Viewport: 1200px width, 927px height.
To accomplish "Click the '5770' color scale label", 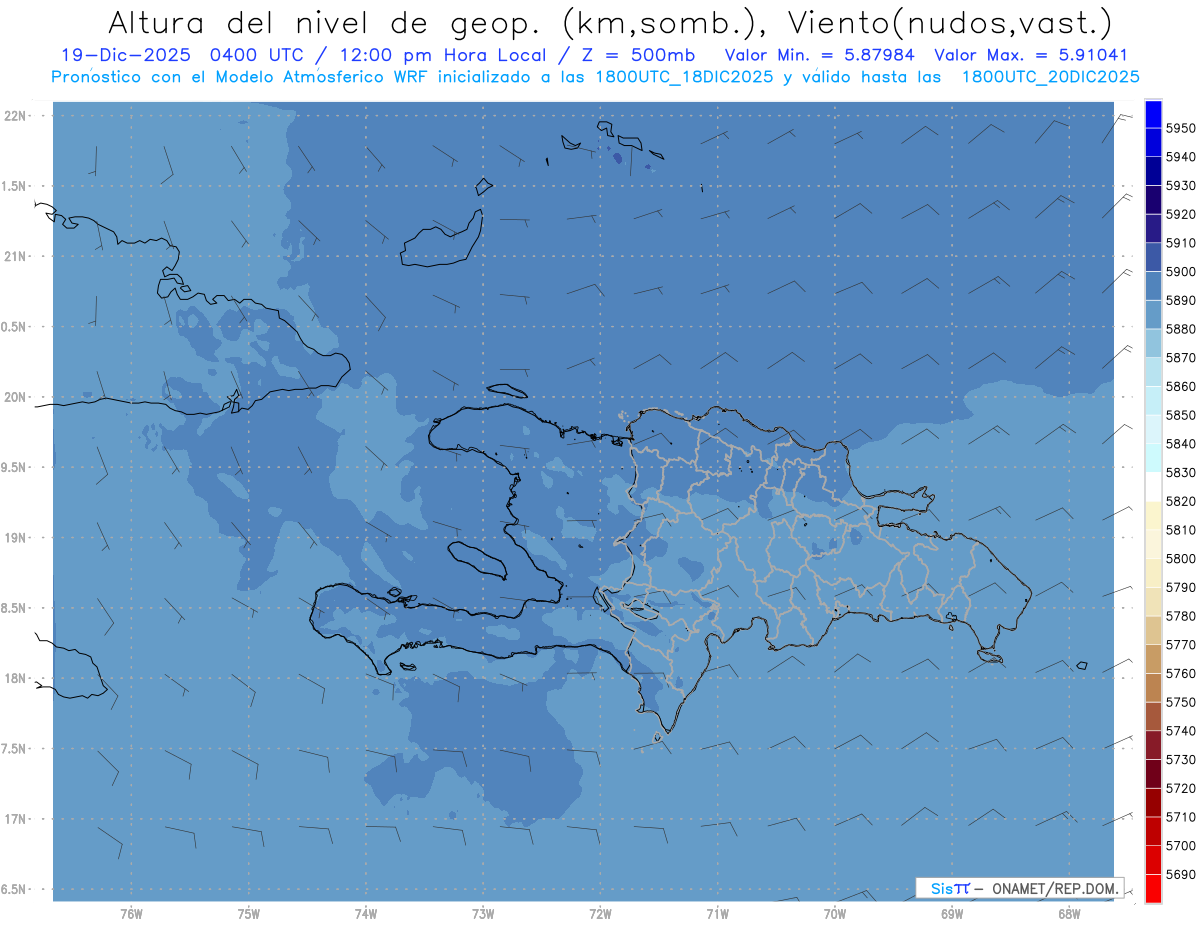I will tap(1181, 645).
